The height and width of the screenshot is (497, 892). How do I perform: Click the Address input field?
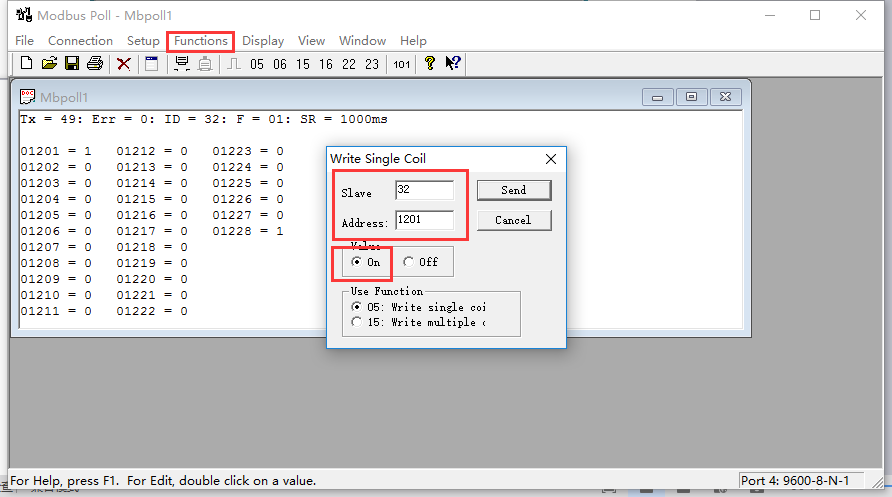pos(424,220)
